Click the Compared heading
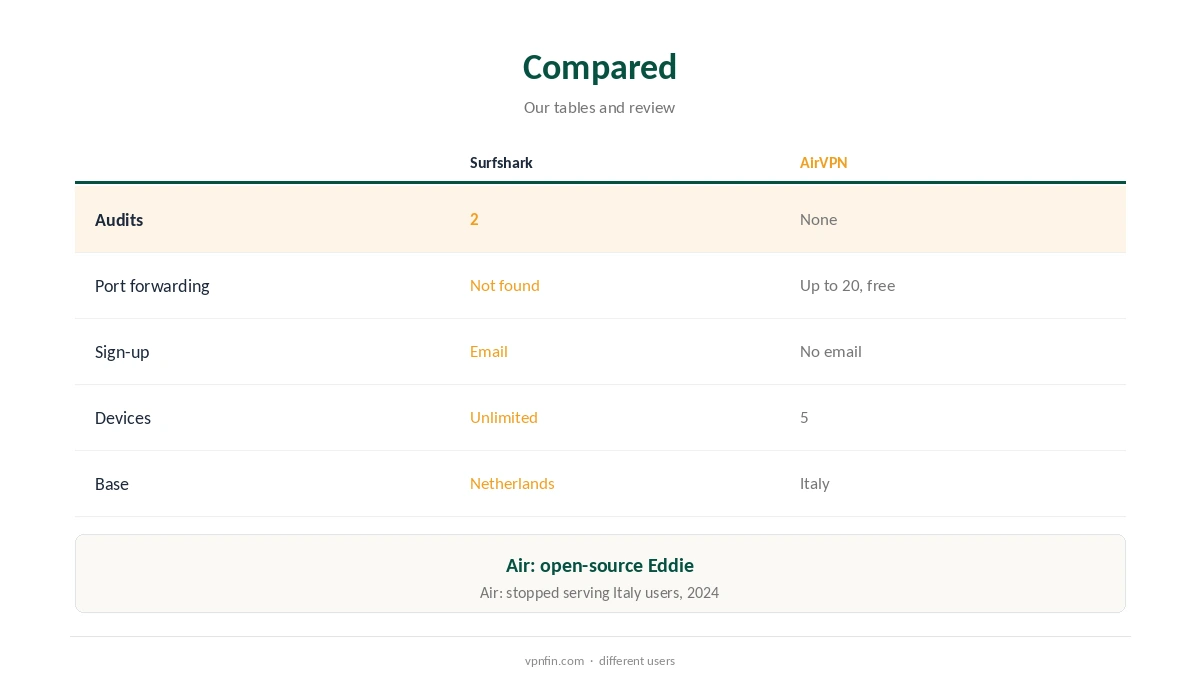 pos(600,67)
